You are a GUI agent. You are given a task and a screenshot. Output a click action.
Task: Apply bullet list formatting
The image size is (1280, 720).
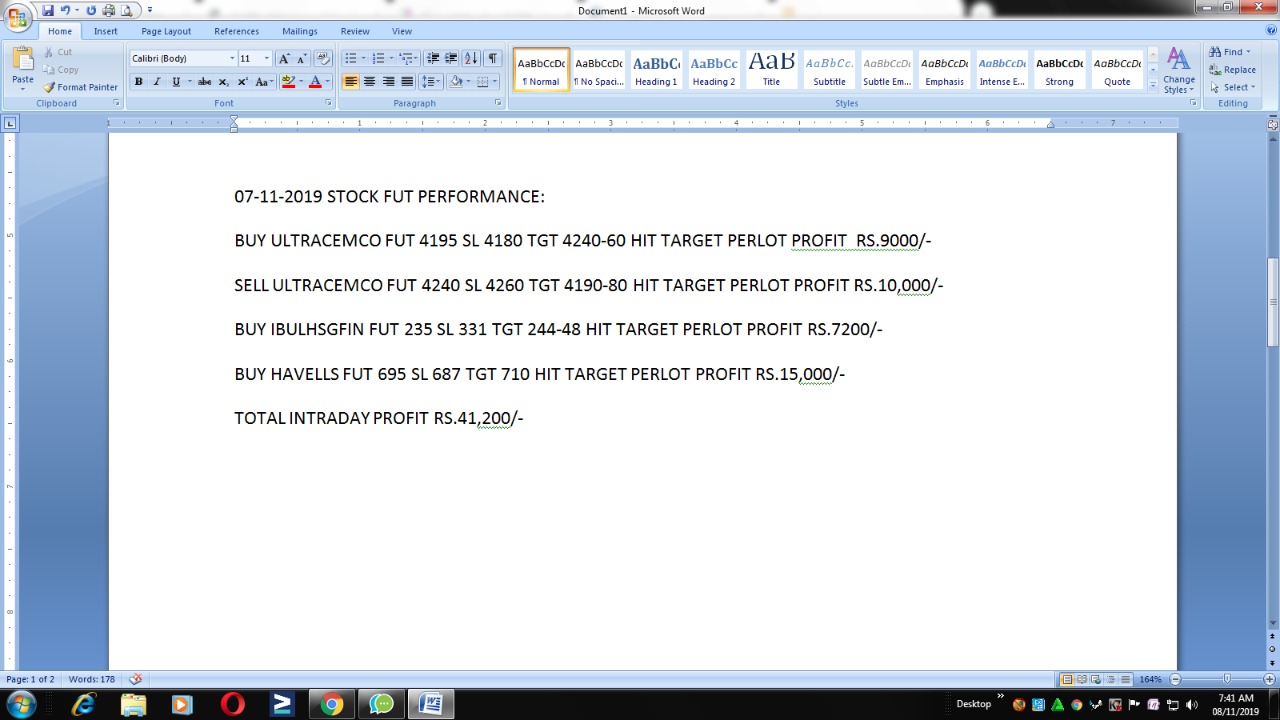coord(350,59)
